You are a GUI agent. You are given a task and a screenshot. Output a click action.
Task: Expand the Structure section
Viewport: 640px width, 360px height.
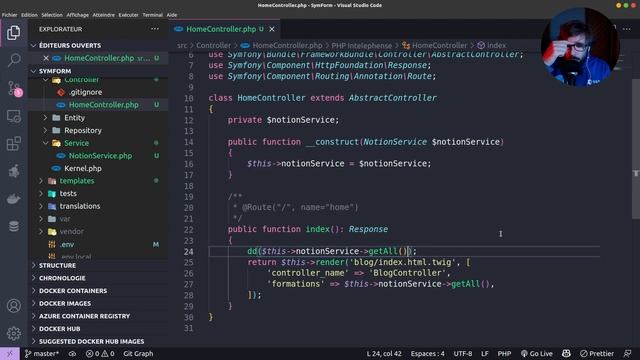57,265
